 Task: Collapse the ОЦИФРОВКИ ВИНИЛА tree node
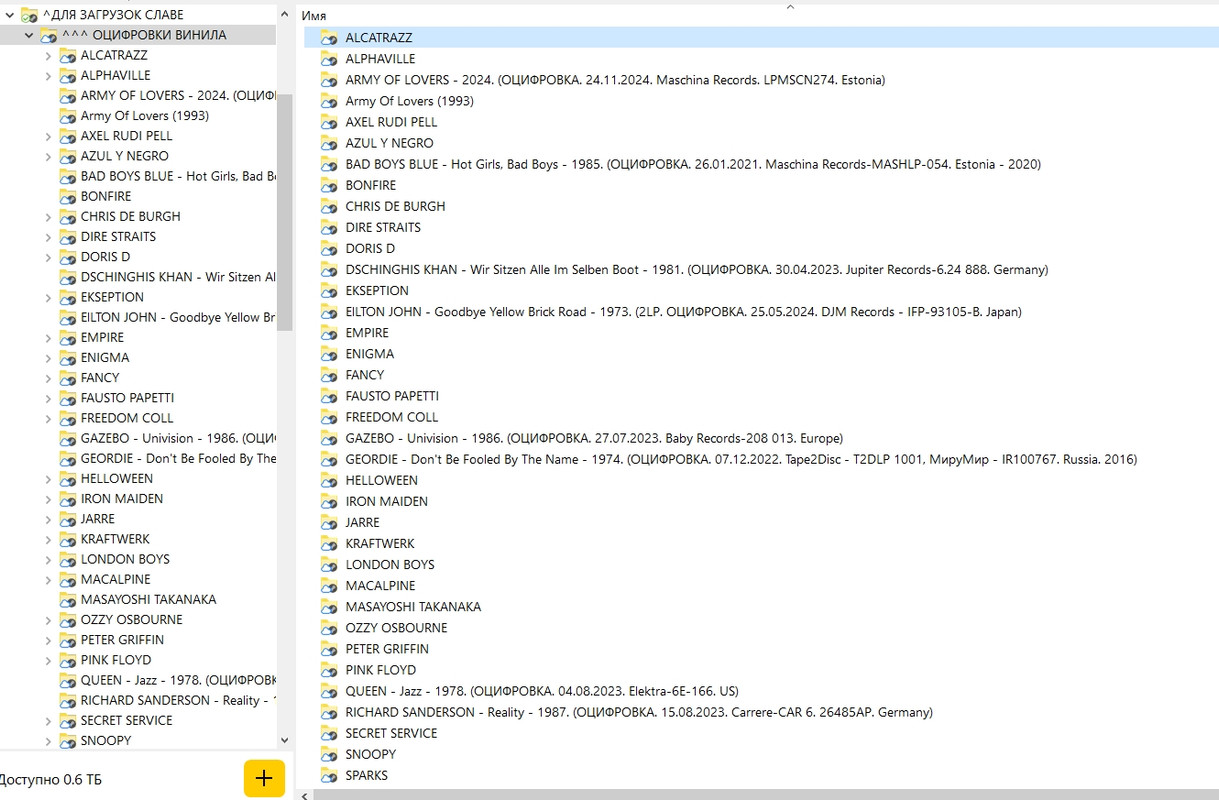click(29, 35)
